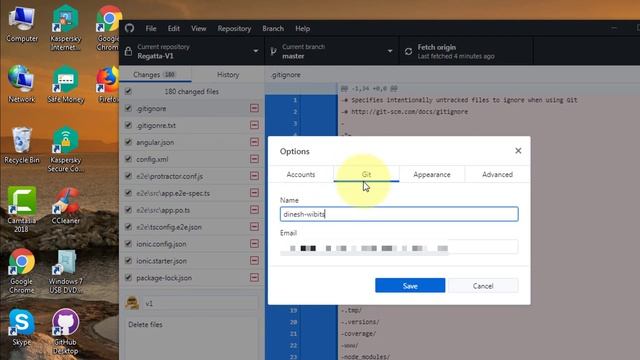The width and height of the screenshot is (640, 360).
Task: Open the Repository menu
Action: pyautogui.click(x=234, y=29)
